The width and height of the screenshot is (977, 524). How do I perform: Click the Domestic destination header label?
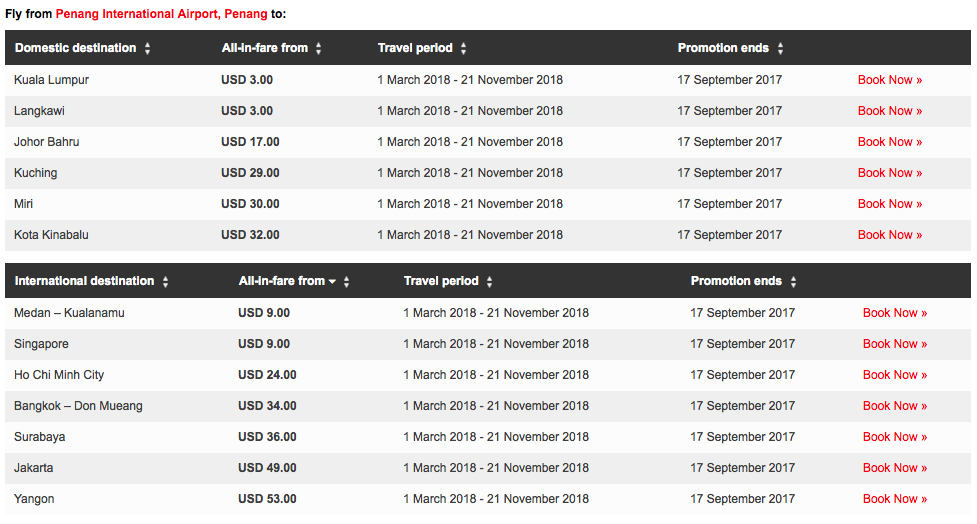(75, 48)
